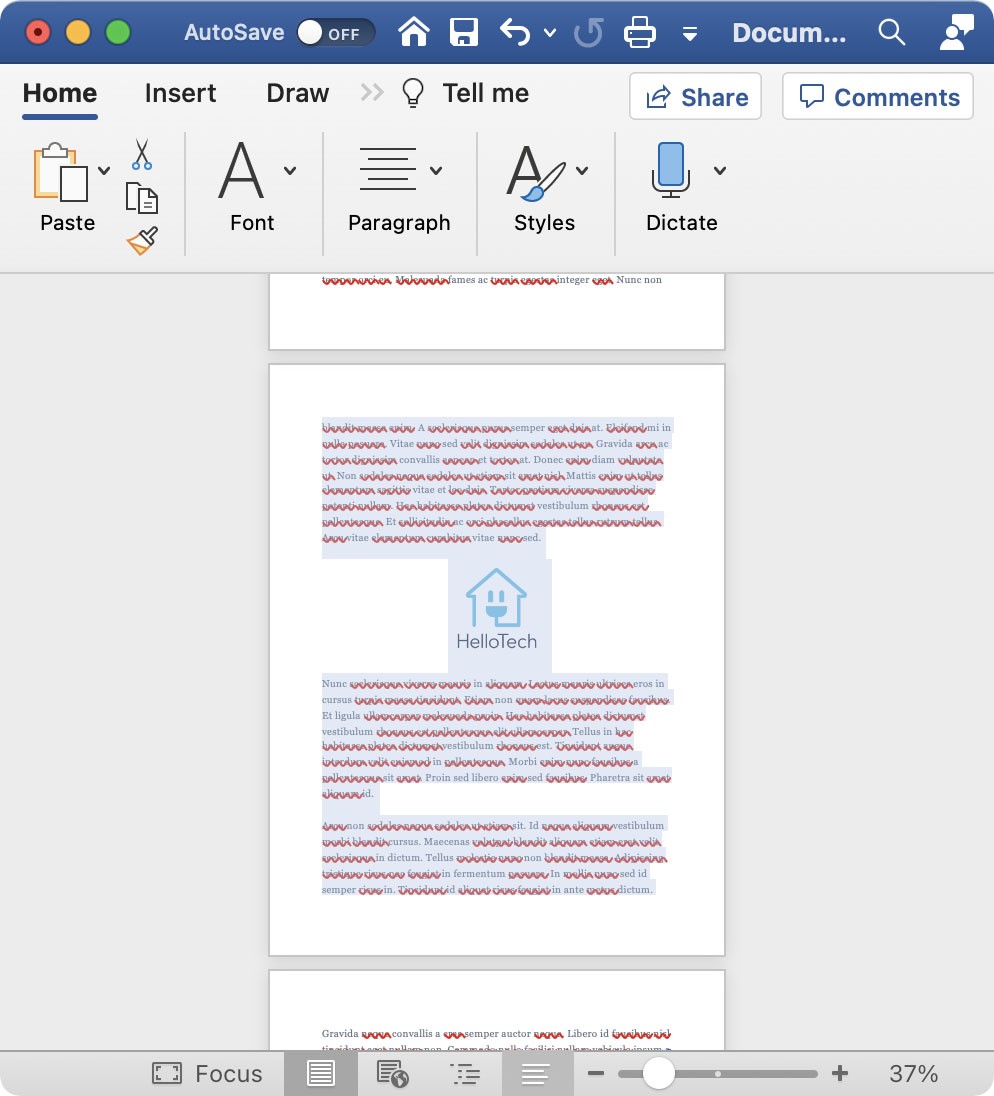Image resolution: width=994 pixels, height=1096 pixels.
Task: Expand the Paragraph dropdown arrow
Action: (x=436, y=171)
